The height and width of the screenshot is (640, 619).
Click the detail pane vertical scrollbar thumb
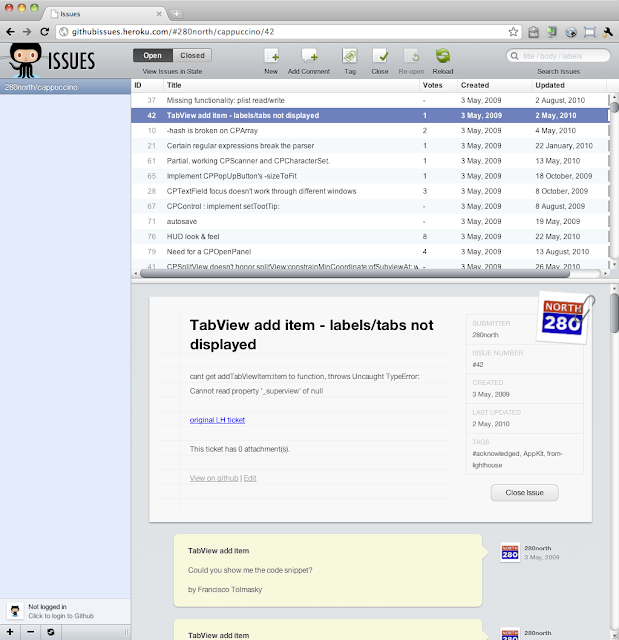click(x=615, y=313)
